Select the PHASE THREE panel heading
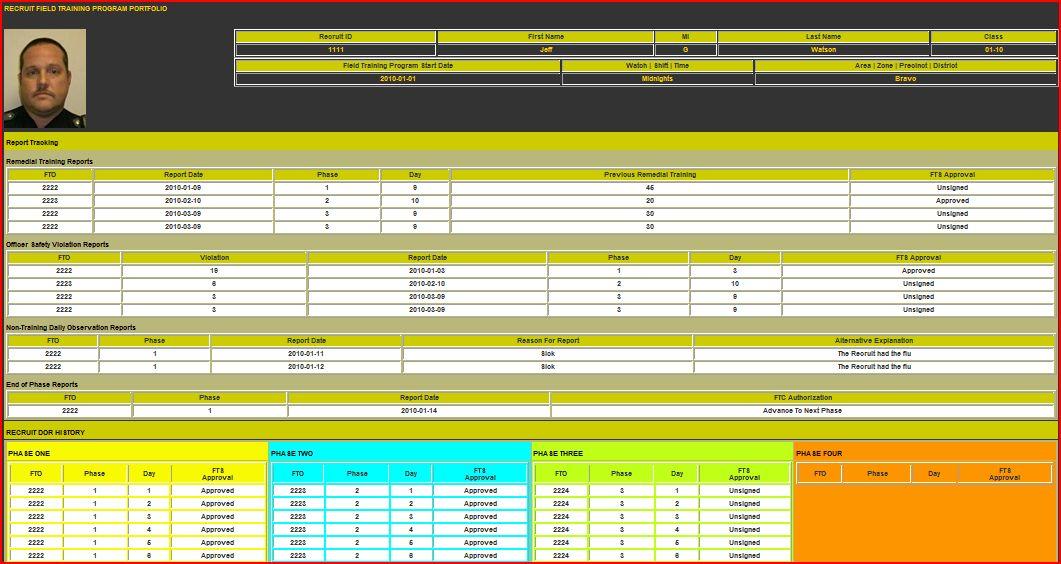This screenshot has height=564, width=1061. (x=558, y=453)
